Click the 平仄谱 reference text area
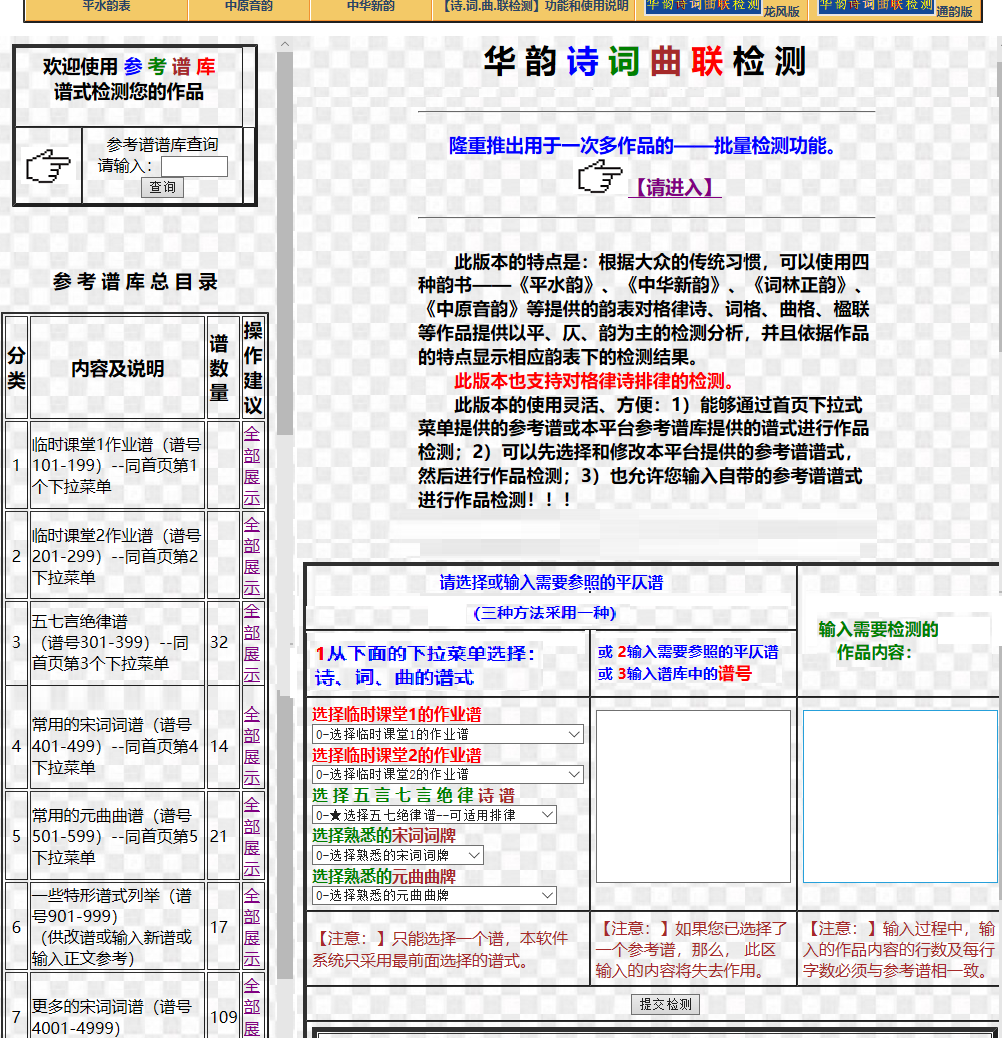This screenshot has height=1038, width=1002. [x=693, y=796]
